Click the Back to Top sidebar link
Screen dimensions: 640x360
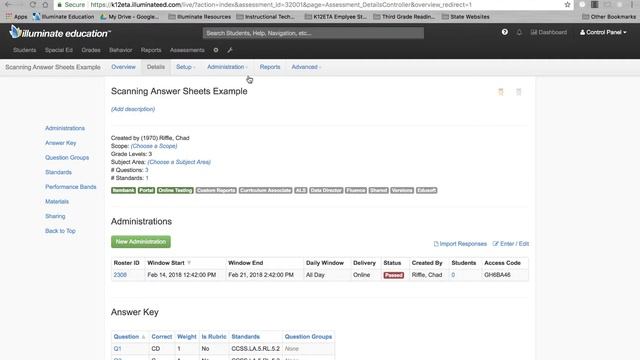(60, 231)
